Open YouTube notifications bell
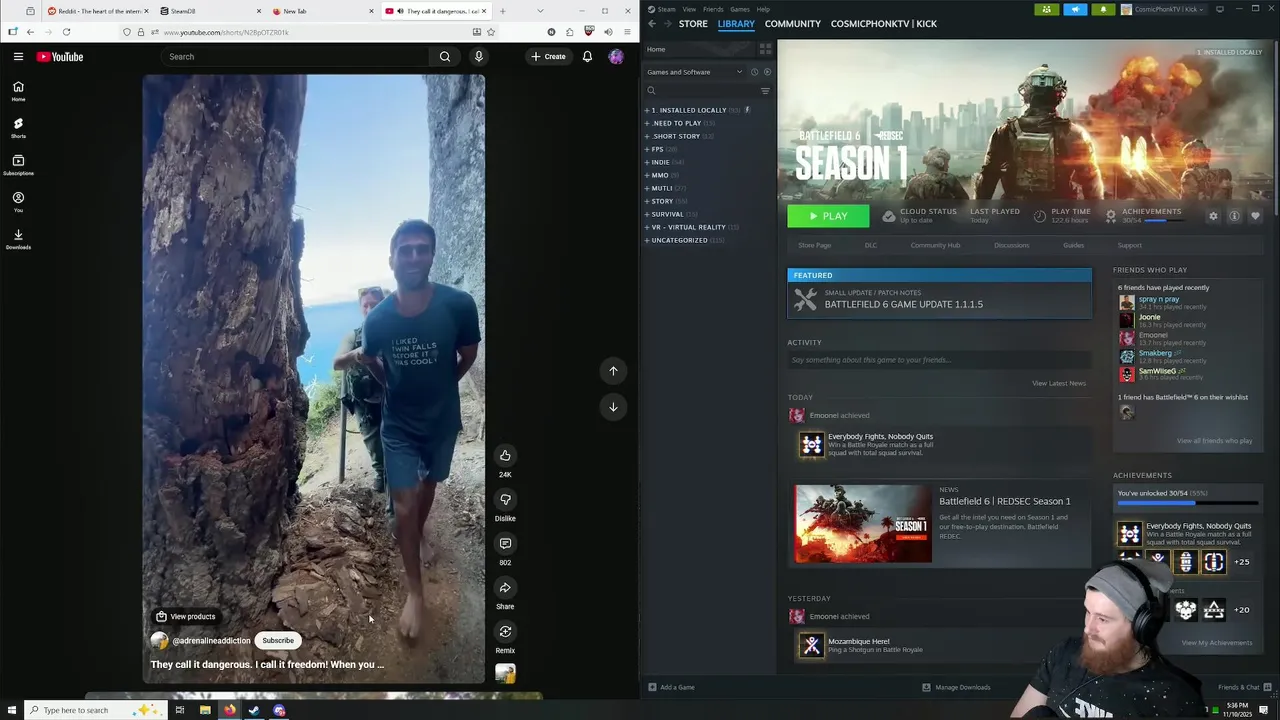Viewport: 1280px width, 720px height. pos(587,57)
